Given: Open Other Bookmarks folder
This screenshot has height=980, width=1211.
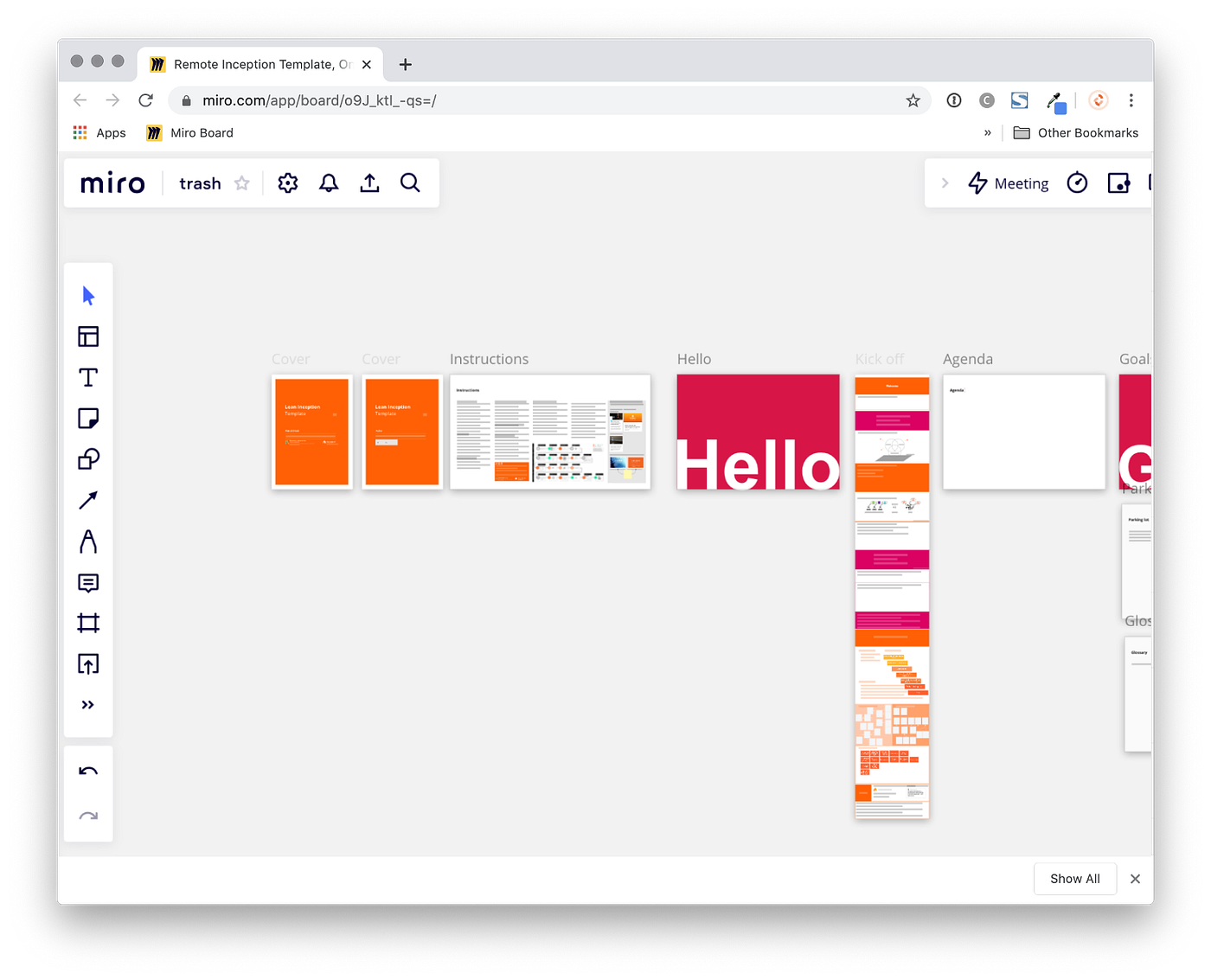Looking at the screenshot, I should coord(1076,132).
